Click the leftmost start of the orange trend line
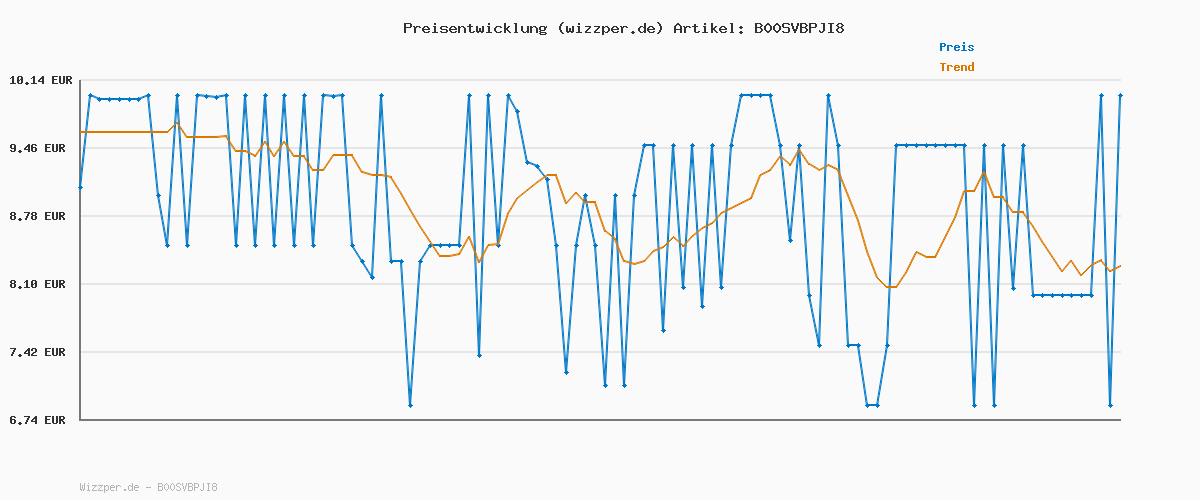This screenshot has width=1200, height=500. coord(80,132)
